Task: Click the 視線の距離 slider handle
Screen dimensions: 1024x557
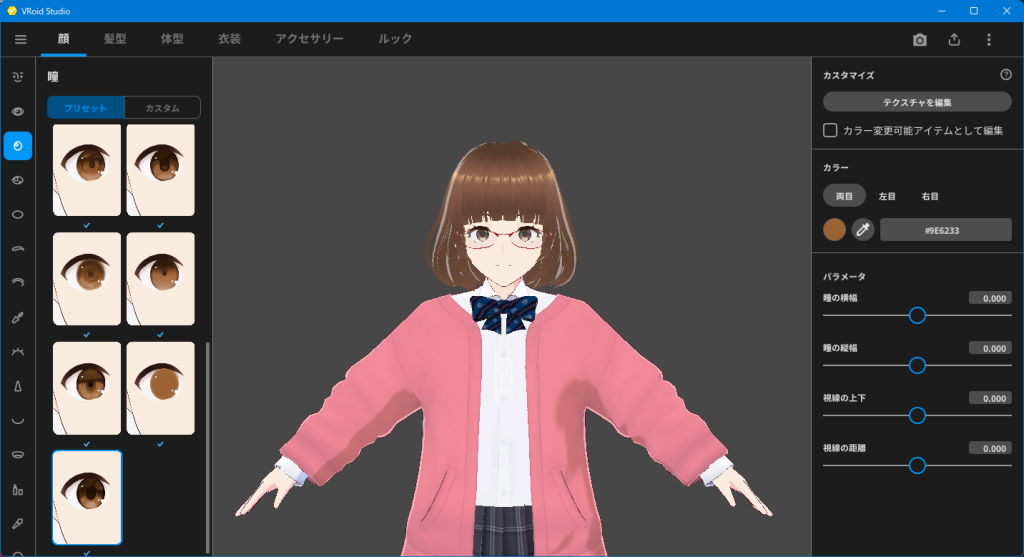Action: (917, 466)
